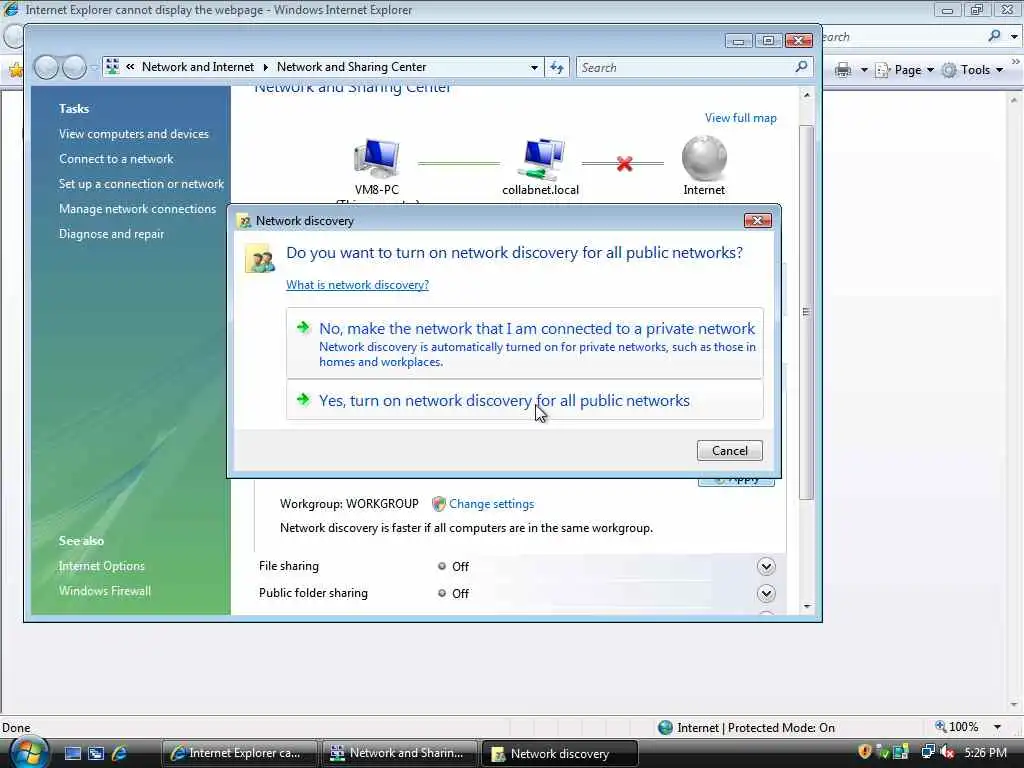Switch to Internet Explorer taskbar button
Screen dimensions: 1024x768
[239, 753]
